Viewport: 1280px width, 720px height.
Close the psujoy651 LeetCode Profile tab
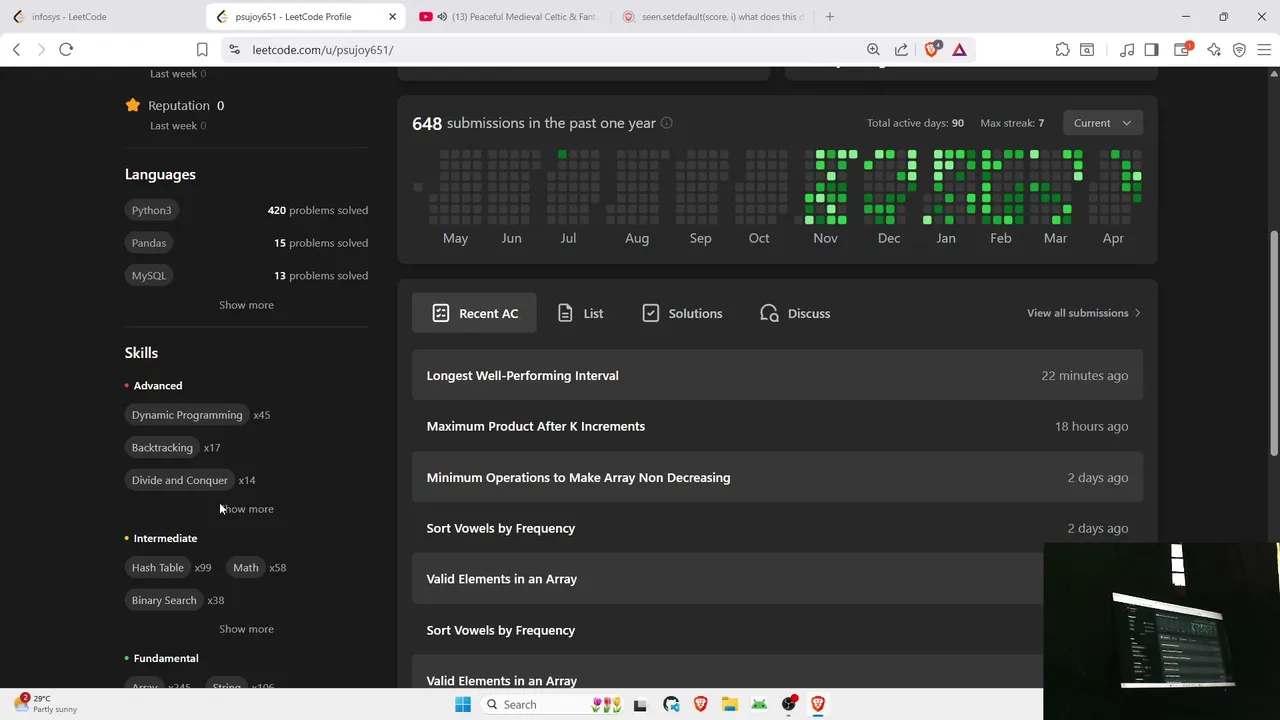[x=393, y=17]
